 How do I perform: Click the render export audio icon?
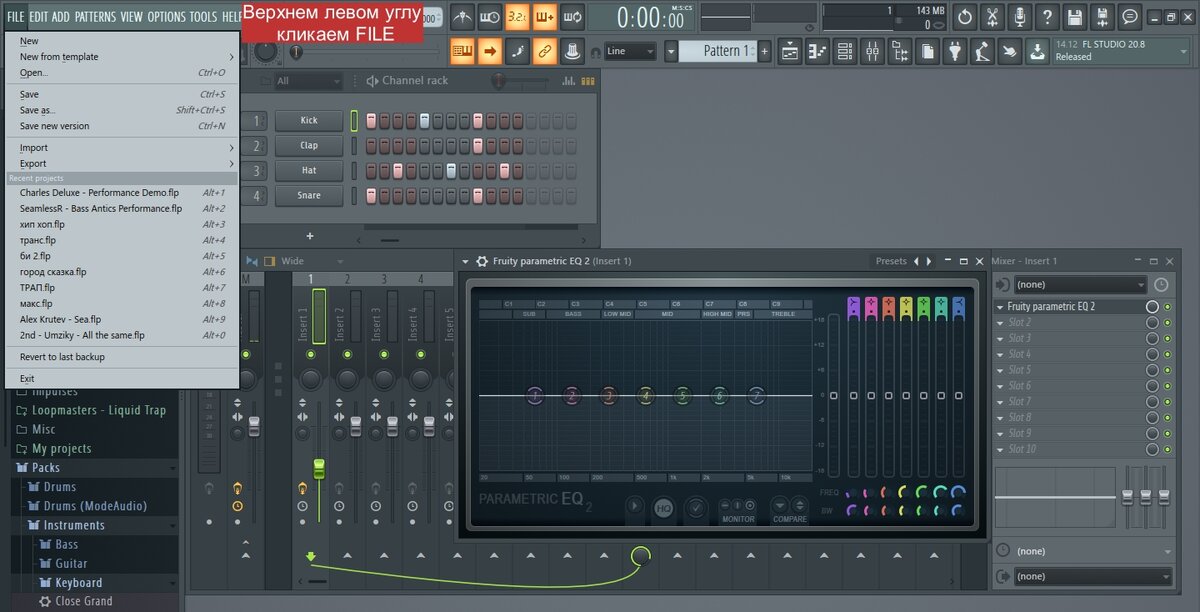[x=1102, y=17]
